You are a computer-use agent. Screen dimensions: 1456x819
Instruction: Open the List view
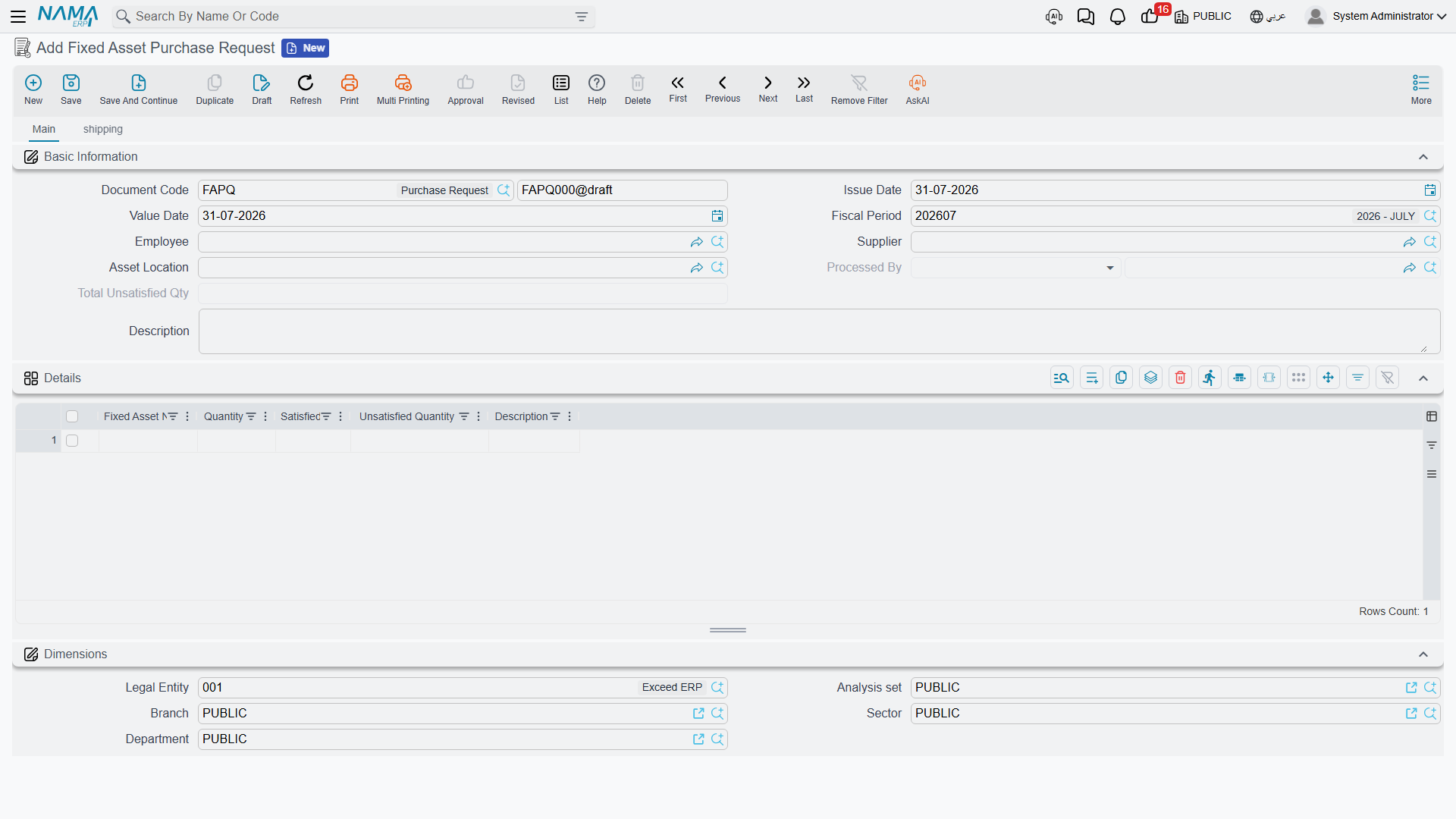pos(561,89)
